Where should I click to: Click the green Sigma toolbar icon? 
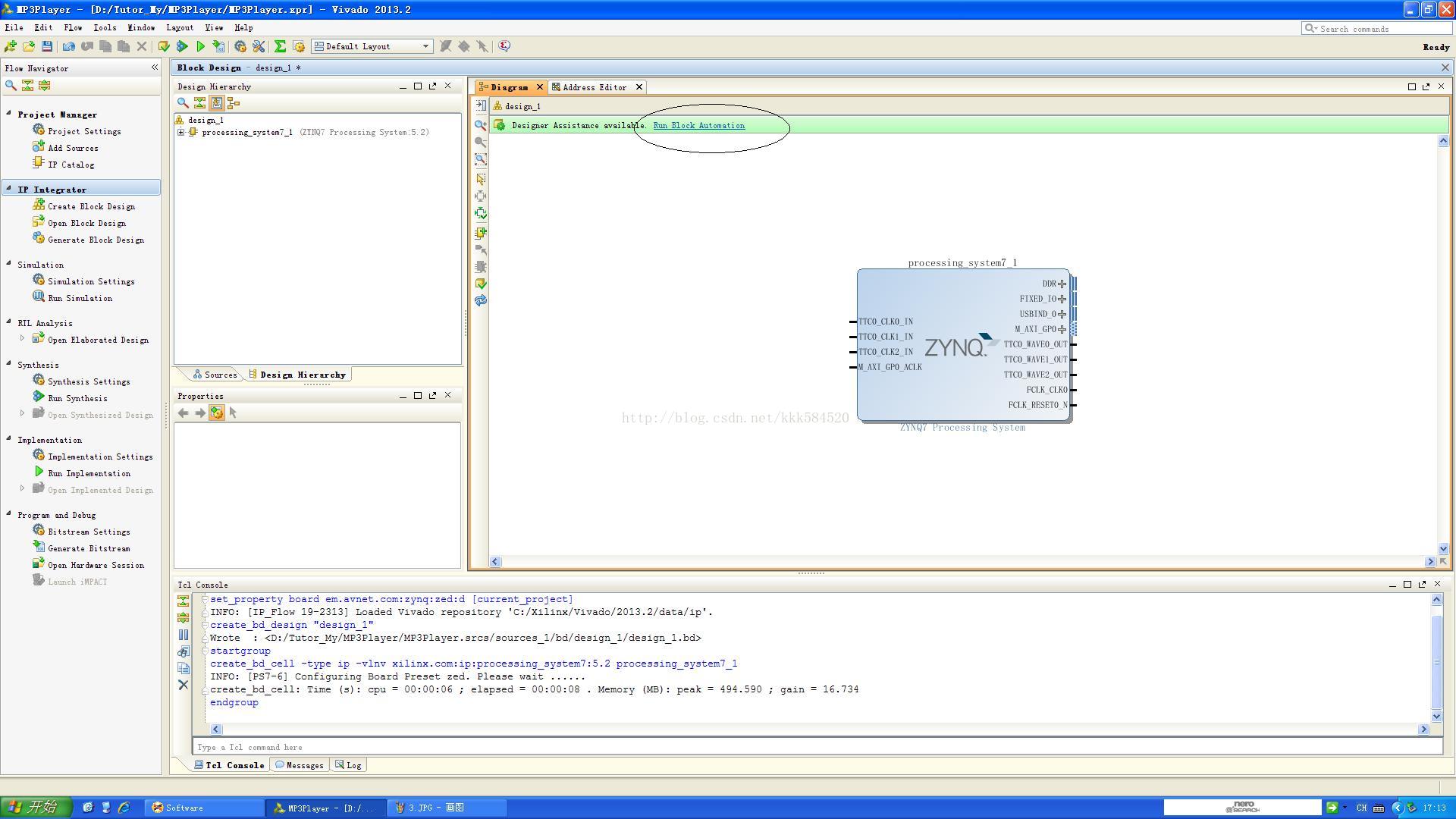point(280,46)
